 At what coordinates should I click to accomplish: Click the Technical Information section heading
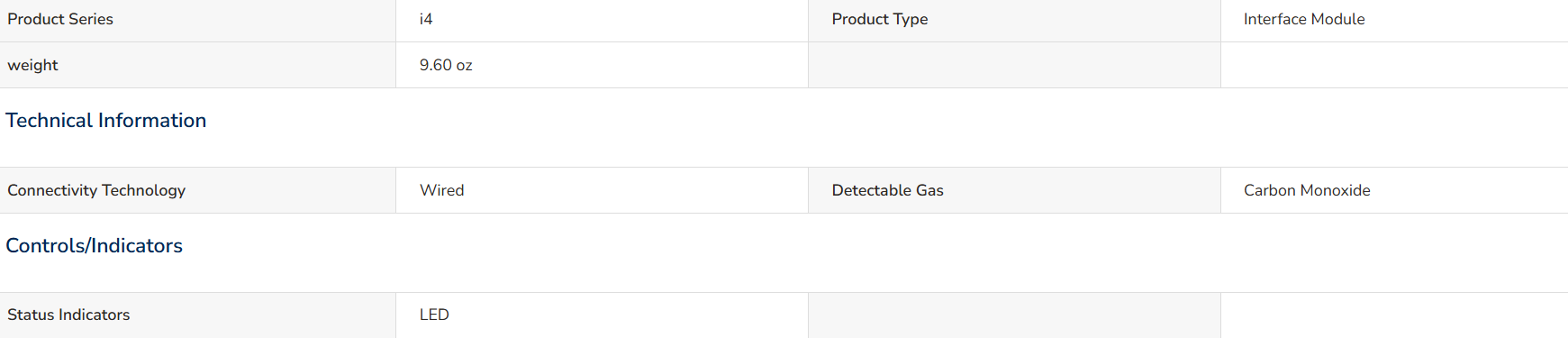(106, 120)
